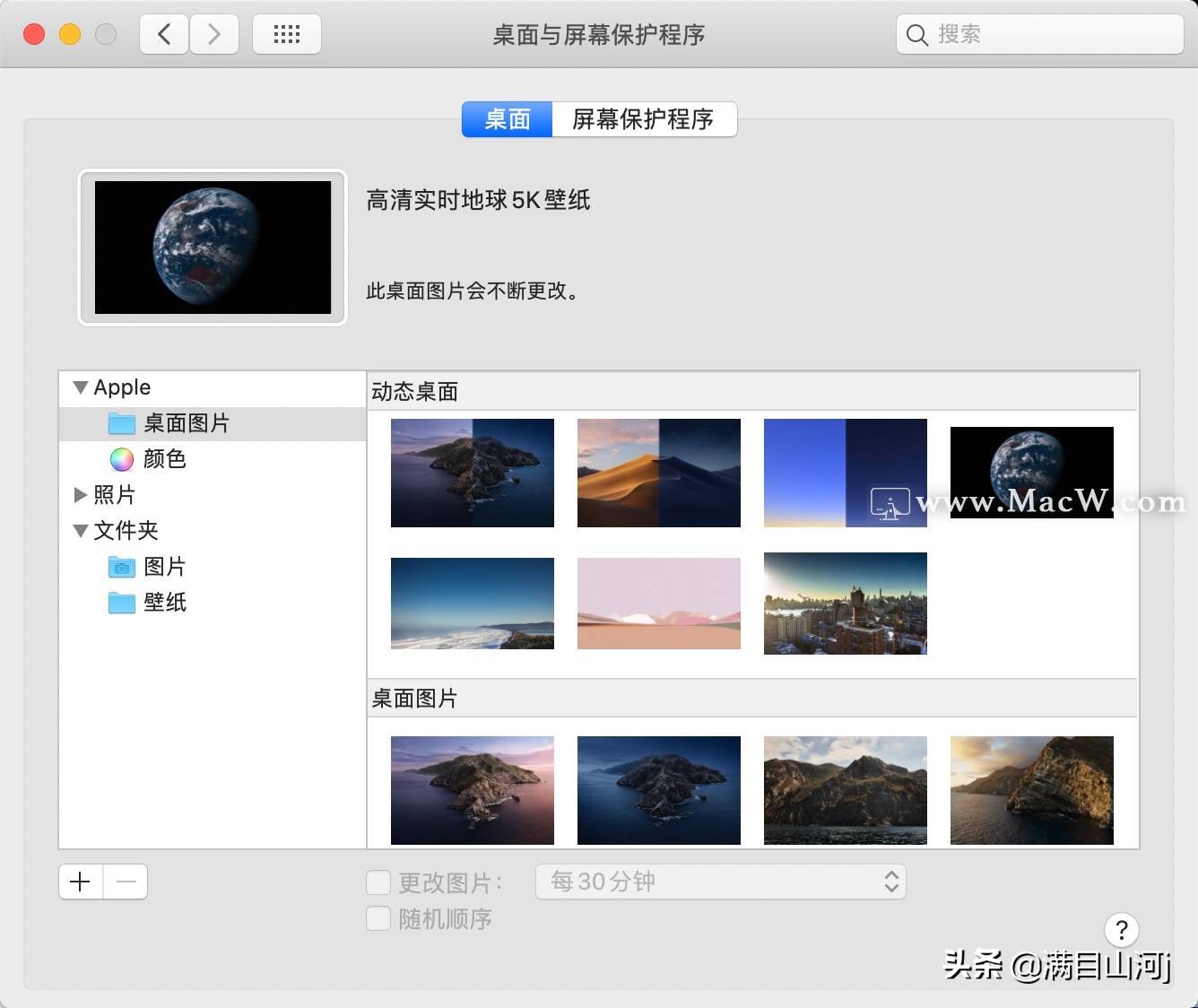Open the 每30分钟 interval dropdown

point(721,882)
